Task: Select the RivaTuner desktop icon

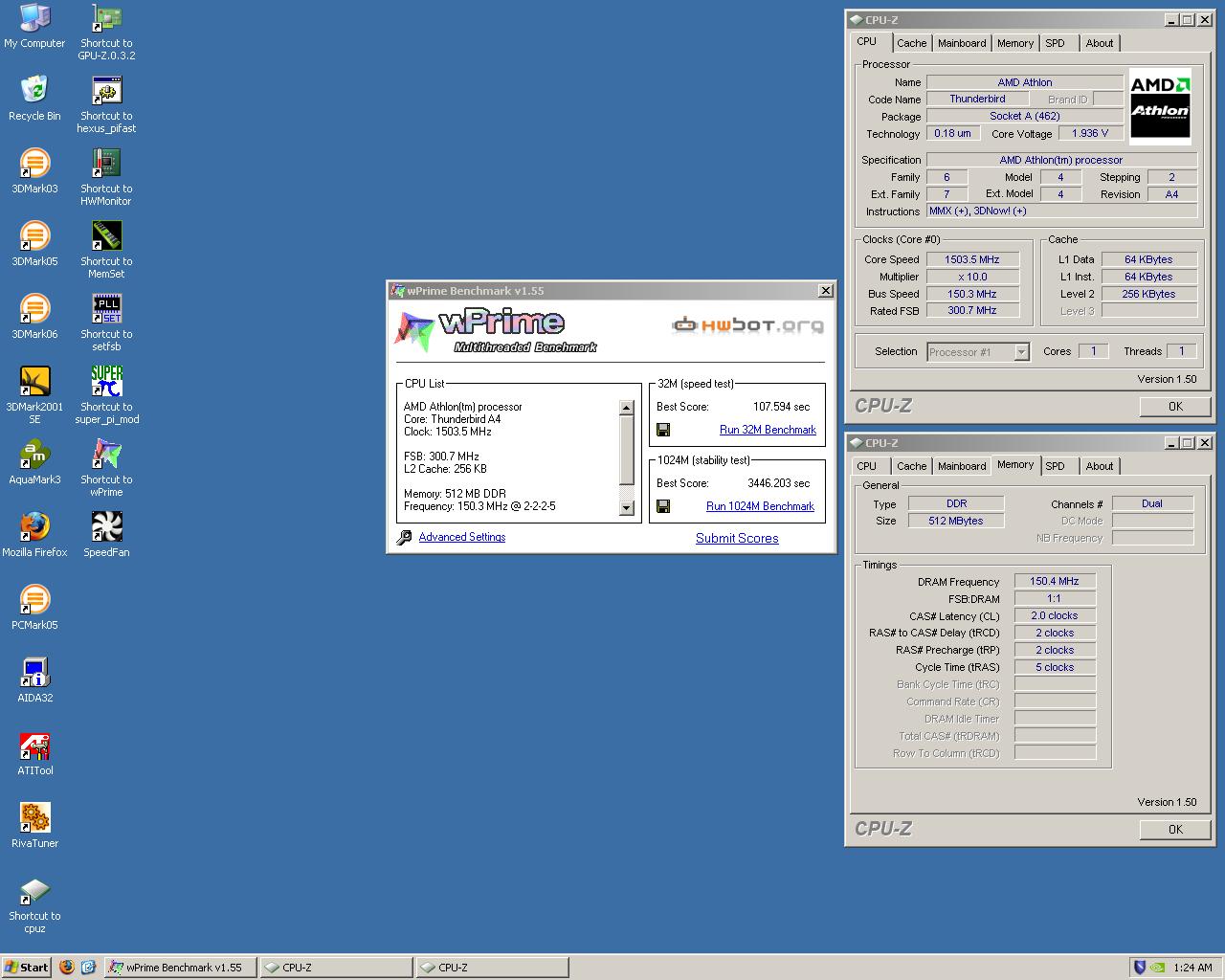Action: click(x=34, y=826)
